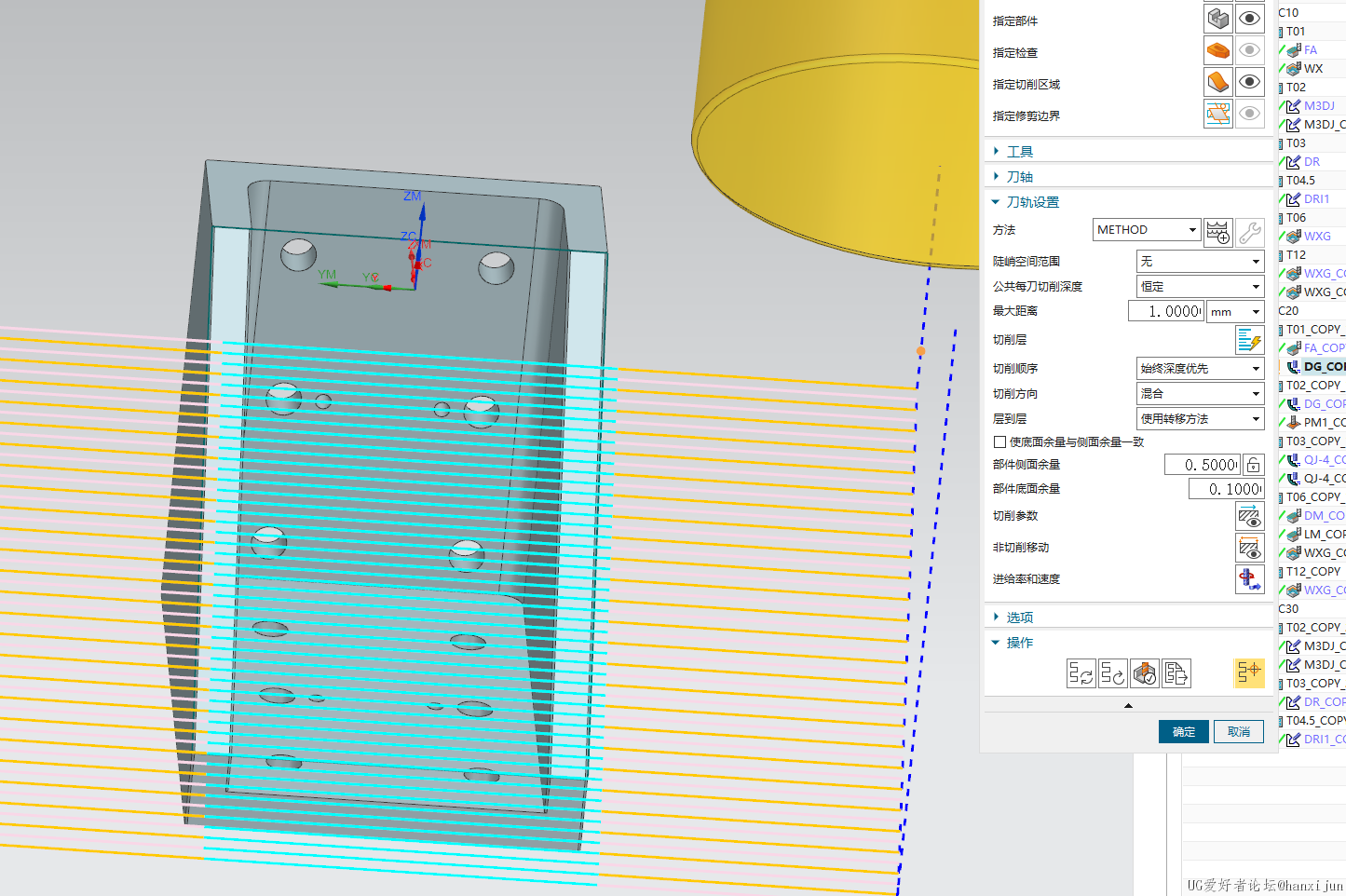This screenshot has height=896, width=1346.
Task: Select the T12_COPY row in navigator
Action: point(1313,572)
